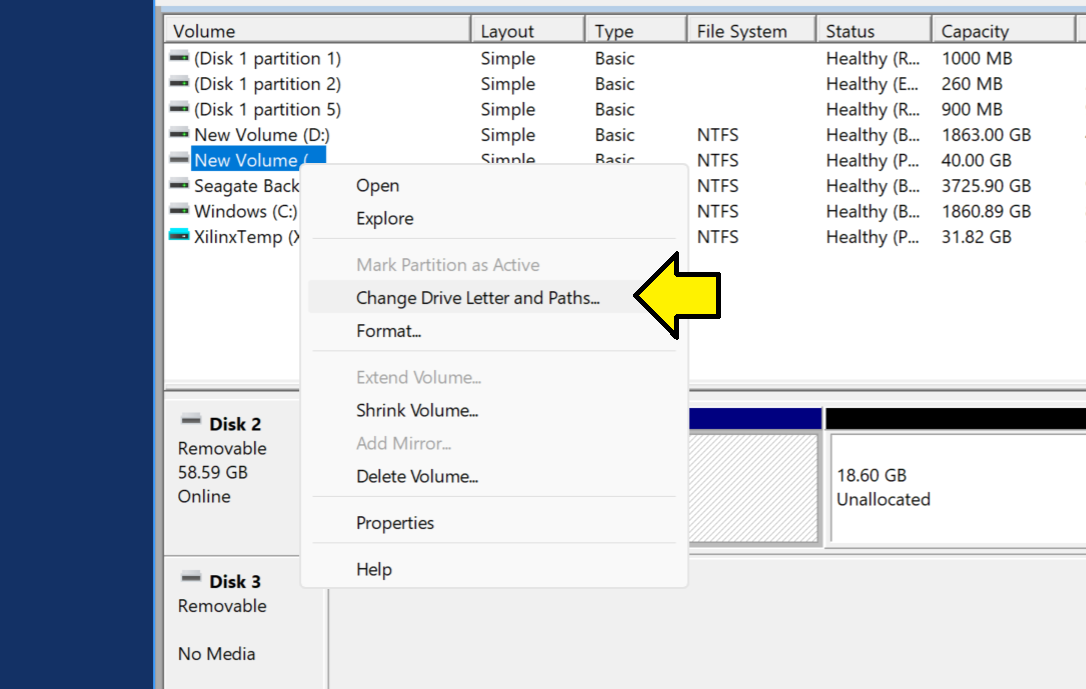The width and height of the screenshot is (1086, 689).
Task: Choose Shrink Volume in context menu
Action: pos(416,410)
